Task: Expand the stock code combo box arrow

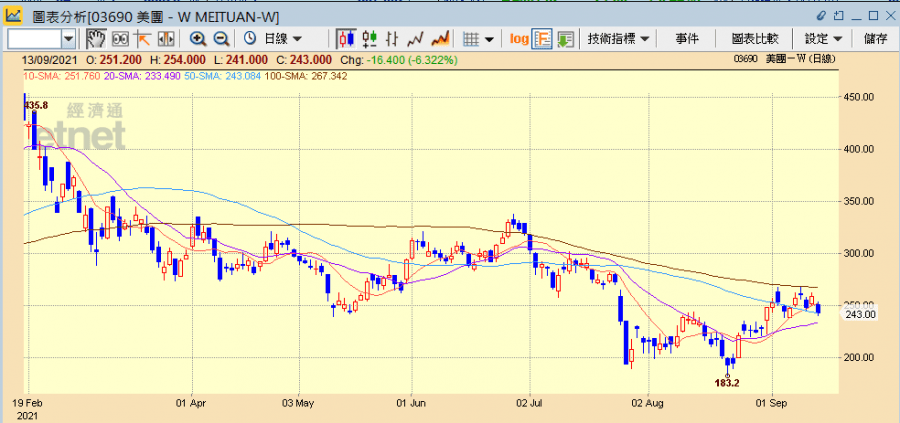Action: [68, 39]
